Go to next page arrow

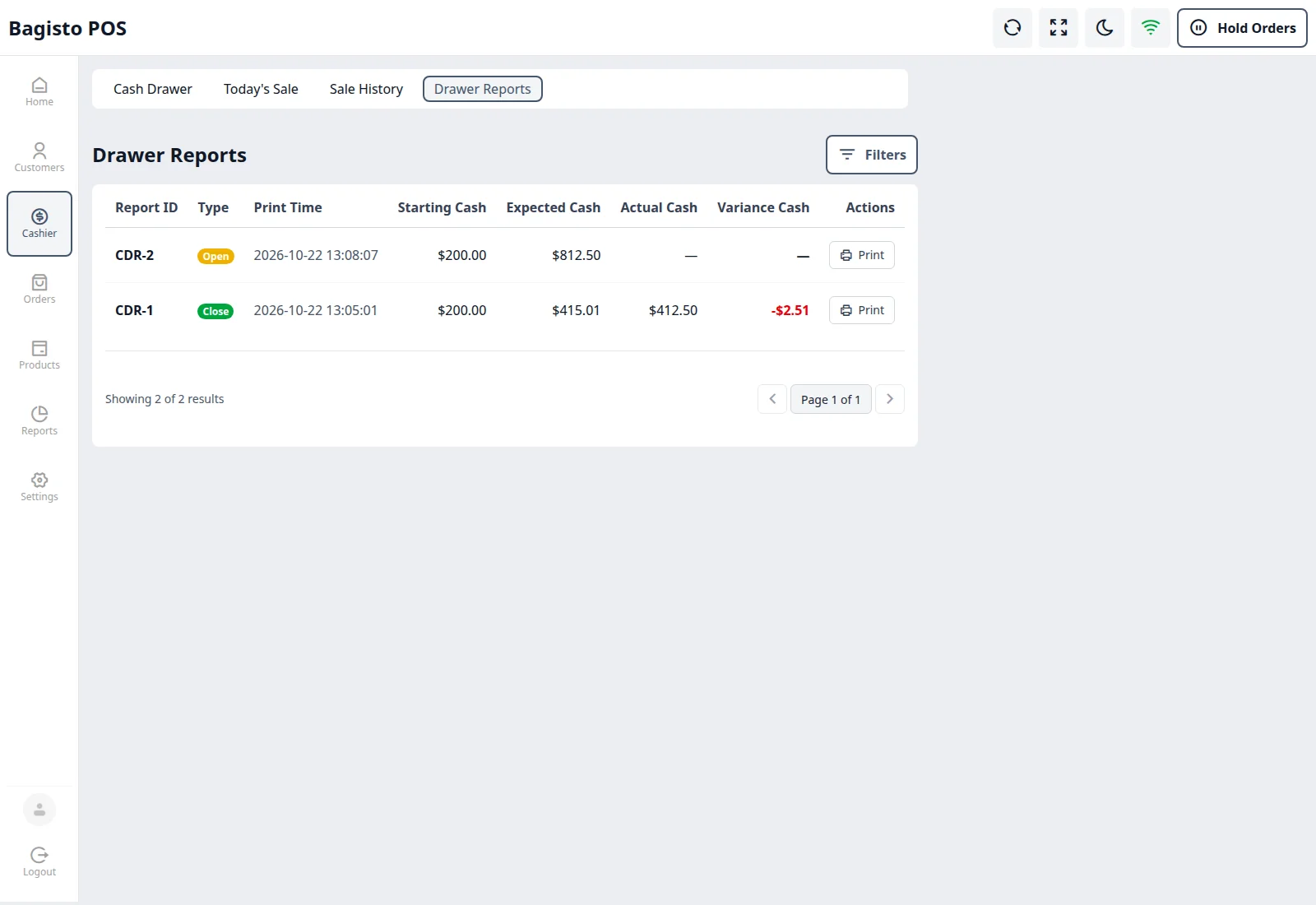tap(889, 399)
